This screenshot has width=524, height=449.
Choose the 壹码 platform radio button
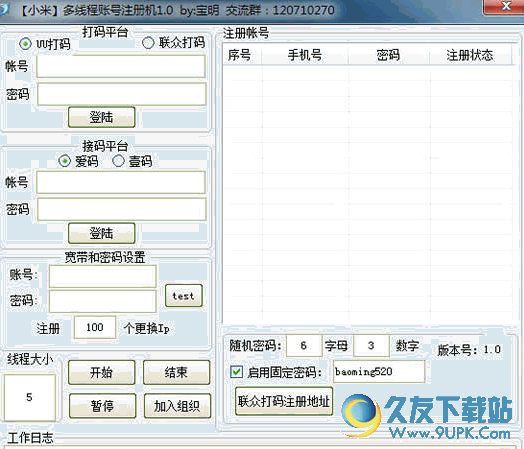(x=118, y=161)
